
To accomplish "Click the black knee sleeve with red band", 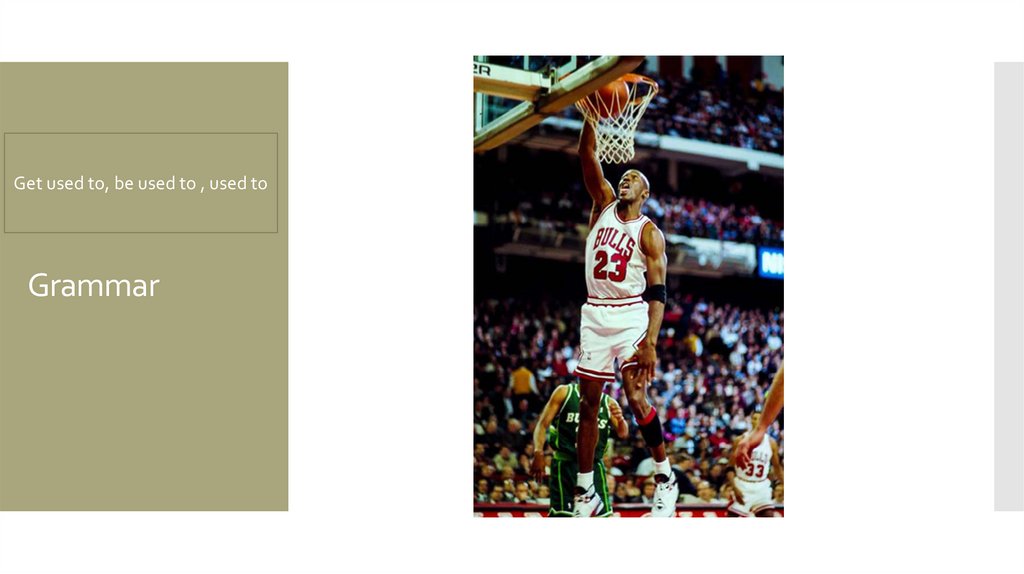I will [651, 428].
